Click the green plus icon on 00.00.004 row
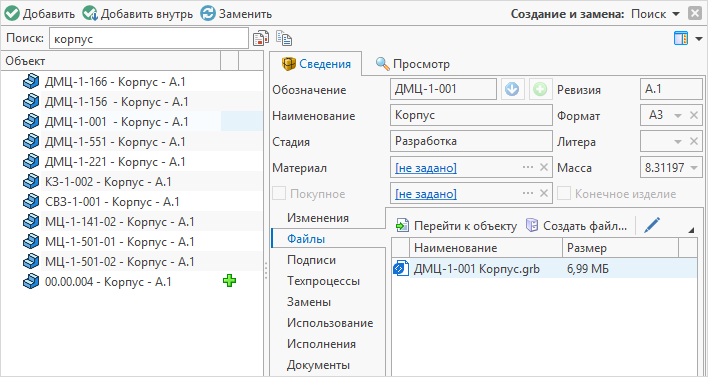The height and width of the screenshot is (377, 708). pos(229,281)
